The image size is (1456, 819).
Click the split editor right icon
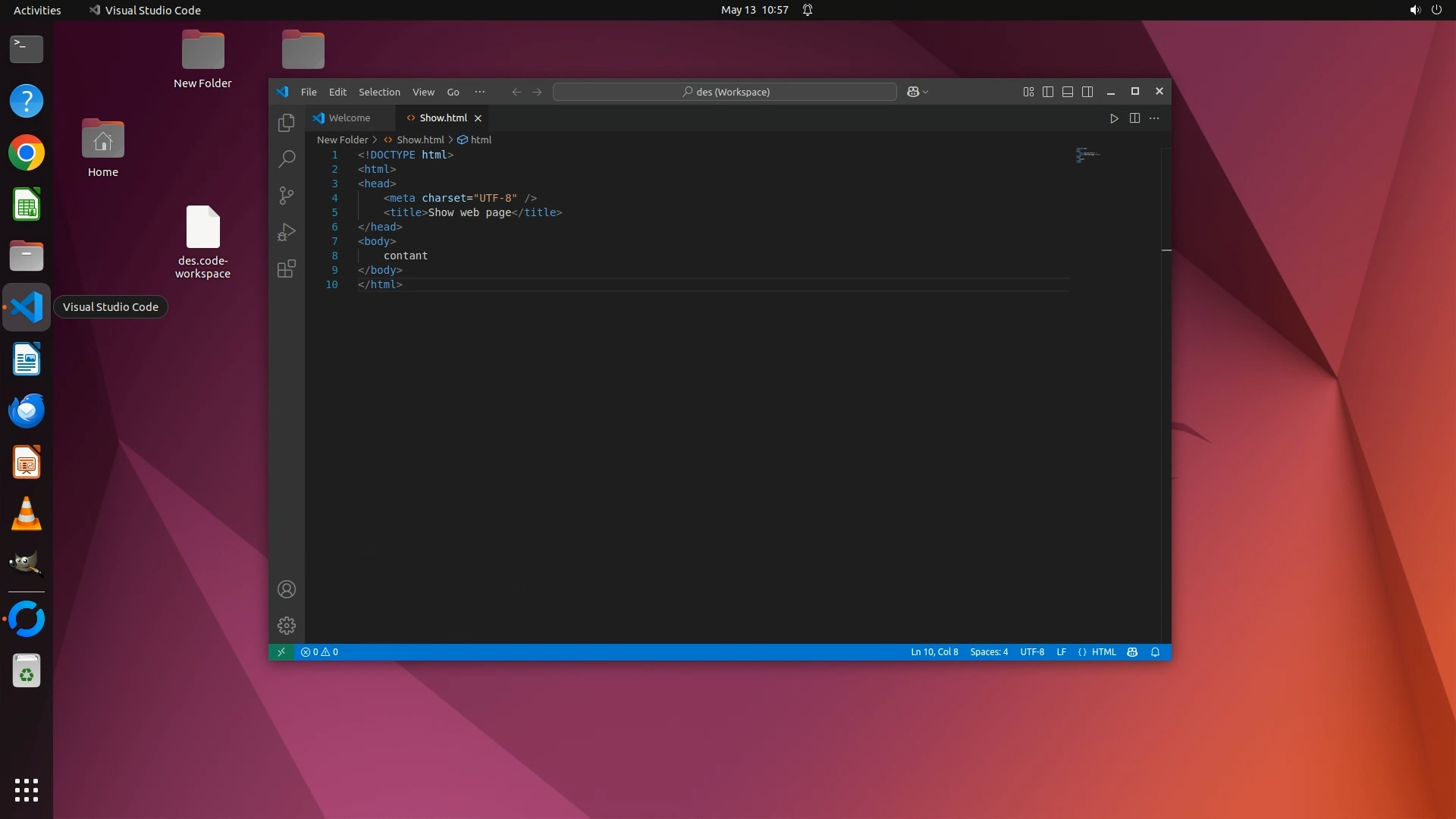click(1134, 118)
